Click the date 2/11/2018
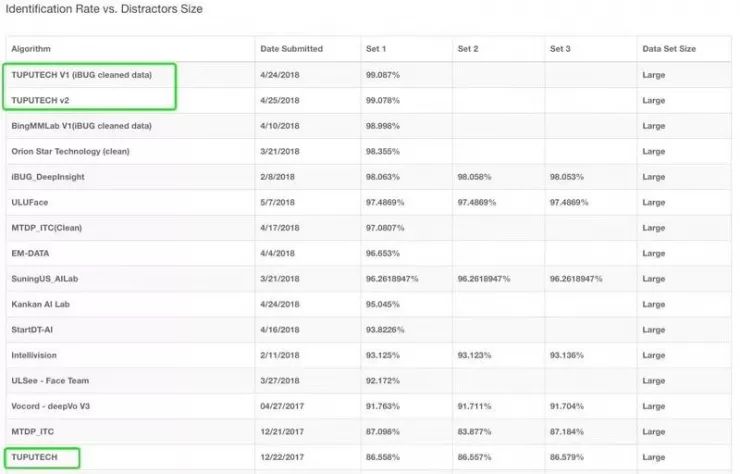 tap(280, 355)
